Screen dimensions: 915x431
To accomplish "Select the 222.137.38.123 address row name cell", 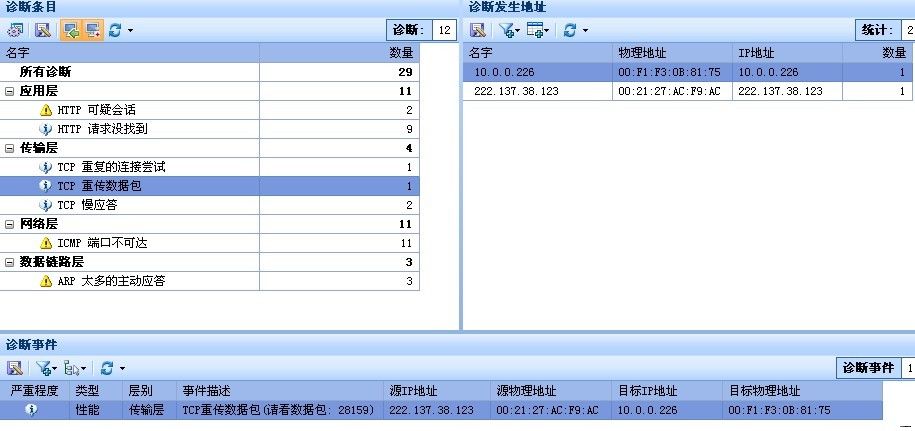I will pos(537,91).
